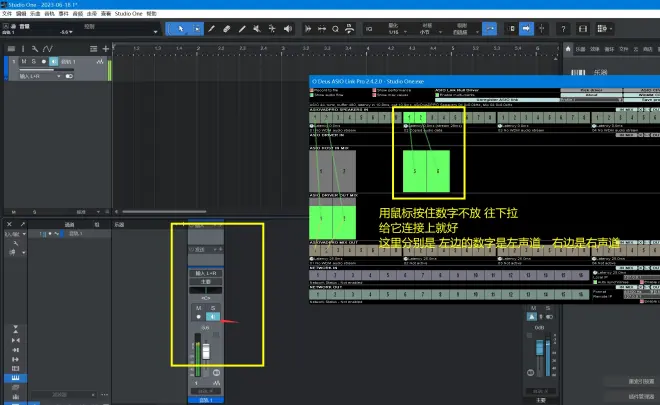This screenshot has width=660, height=405.
Task: Select the keyboard instruments icon in mixer sidebar
Action: (x=16, y=378)
